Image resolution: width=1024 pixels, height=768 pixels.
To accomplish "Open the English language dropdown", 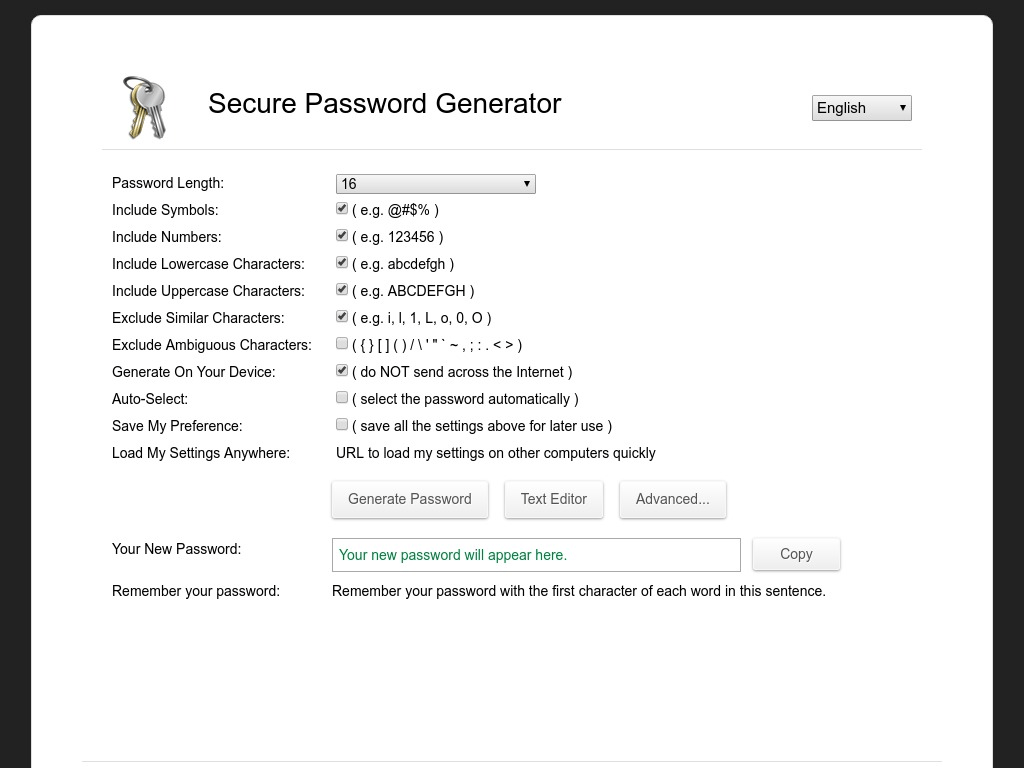I will click(x=861, y=108).
